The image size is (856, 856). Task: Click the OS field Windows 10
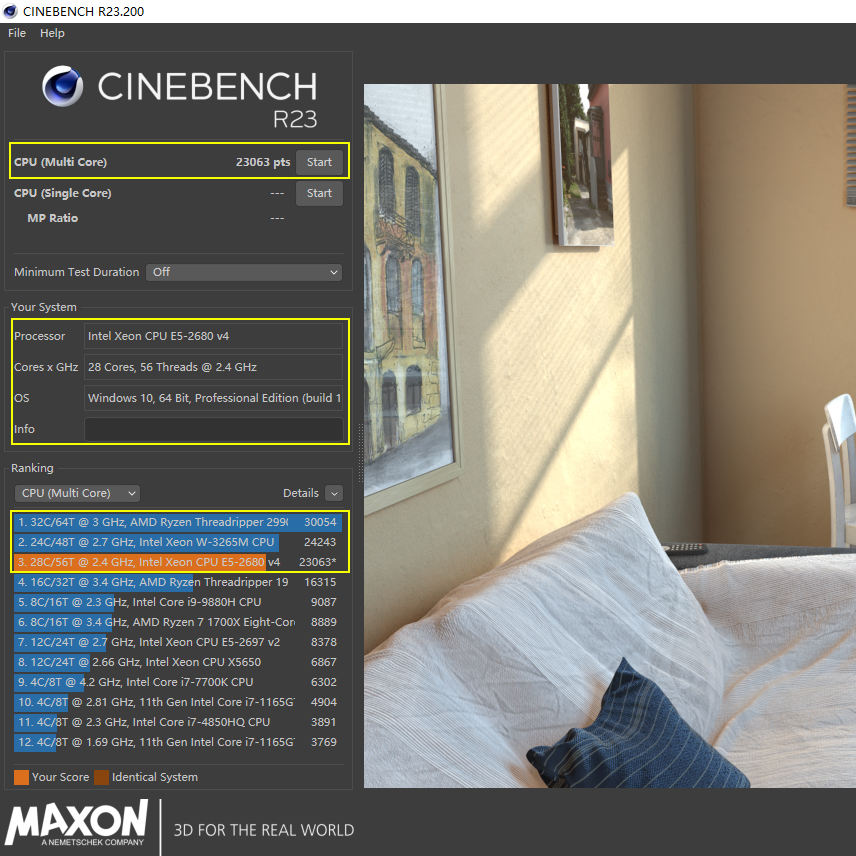click(x=213, y=398)
